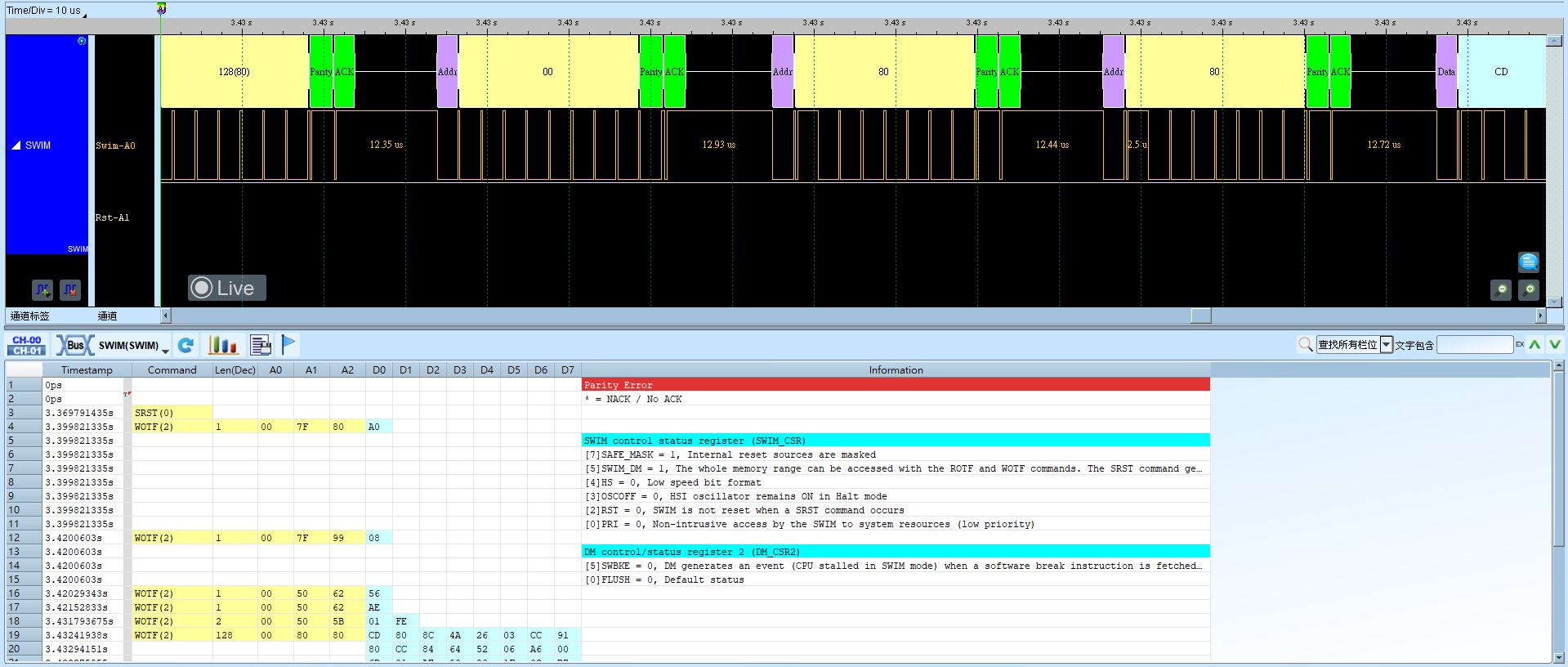1568x667 pixels.
Task: Click the cursor A marker on ruler
Action: click(161, 9)
